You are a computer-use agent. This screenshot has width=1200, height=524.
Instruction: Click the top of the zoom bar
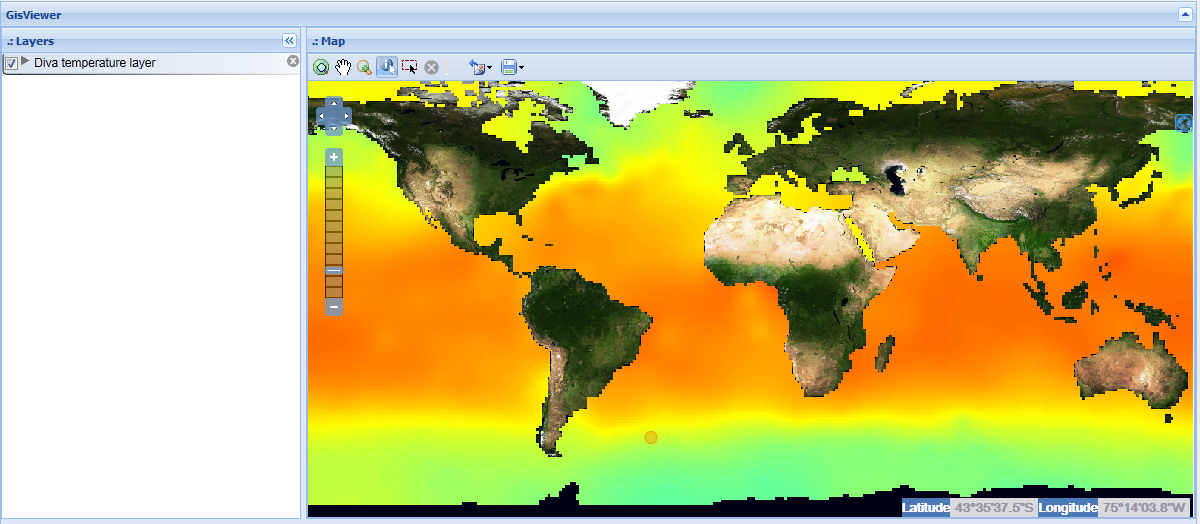(334, 170)
